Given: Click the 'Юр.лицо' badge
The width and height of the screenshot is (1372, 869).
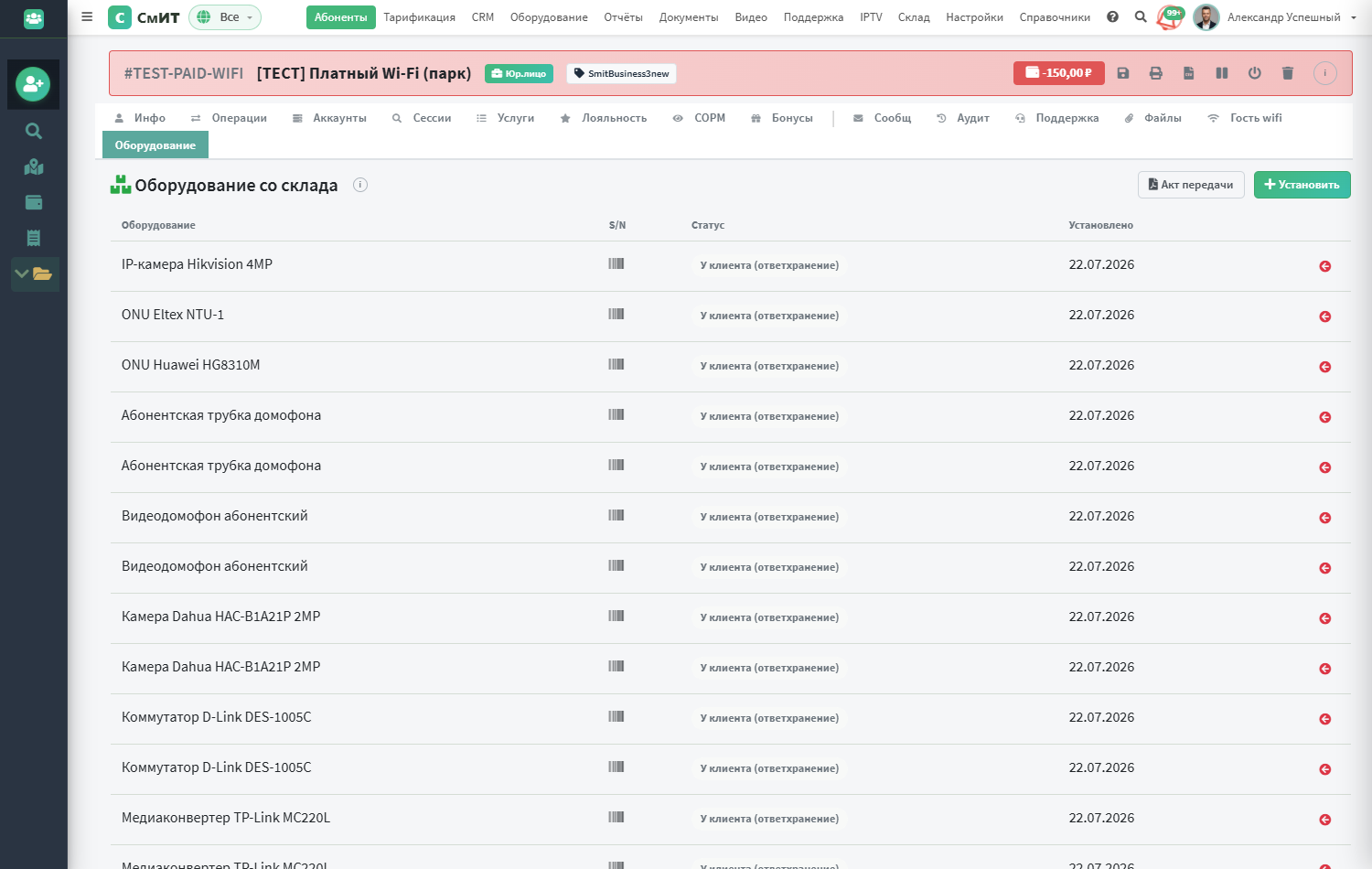Looking at the screenshot, I should point(519,73).
